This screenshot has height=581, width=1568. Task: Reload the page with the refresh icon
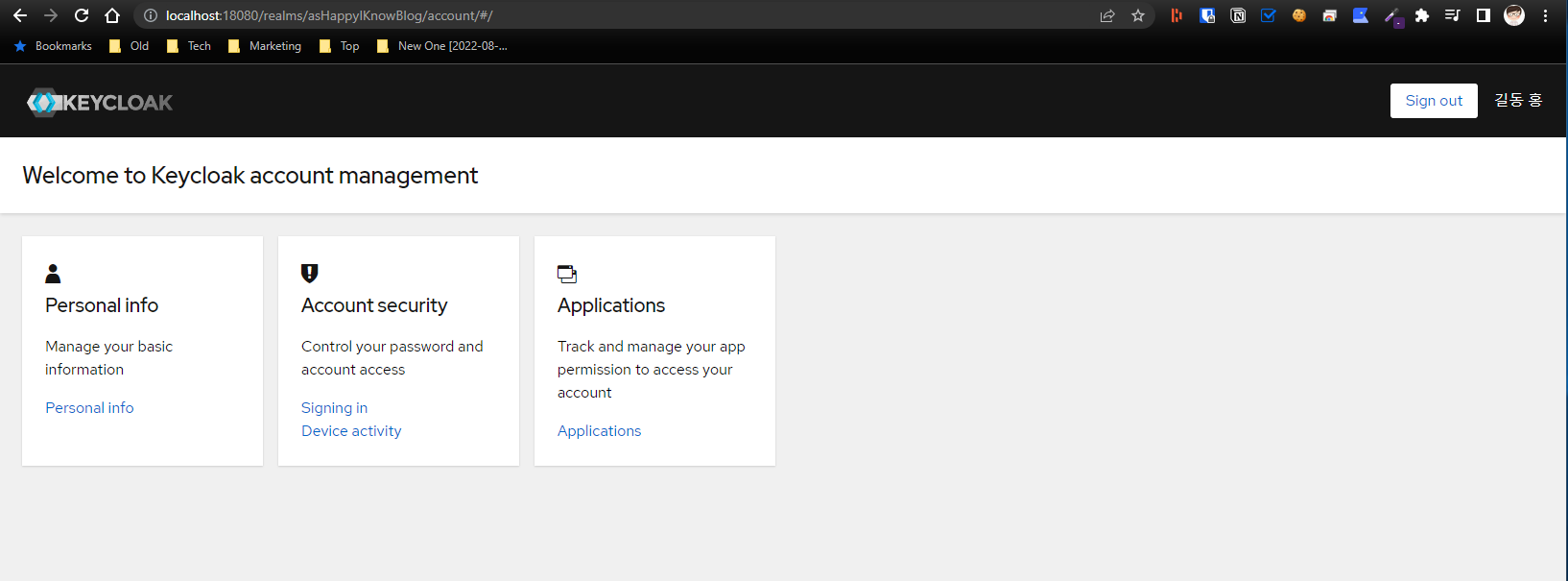click(82, 15)
